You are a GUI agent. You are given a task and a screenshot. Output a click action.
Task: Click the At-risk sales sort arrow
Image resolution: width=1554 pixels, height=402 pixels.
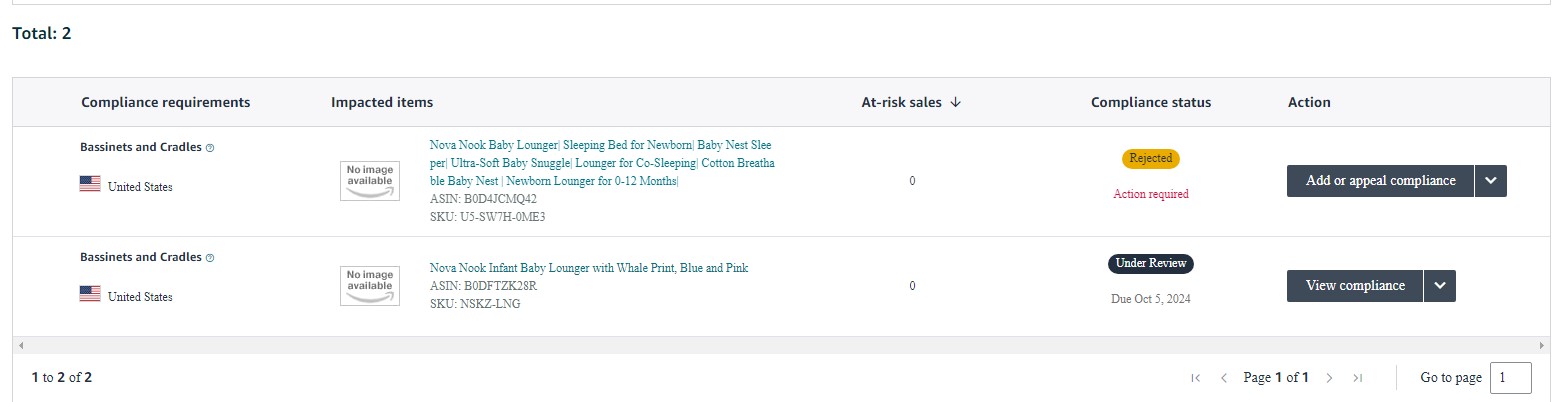pos(955,102)
